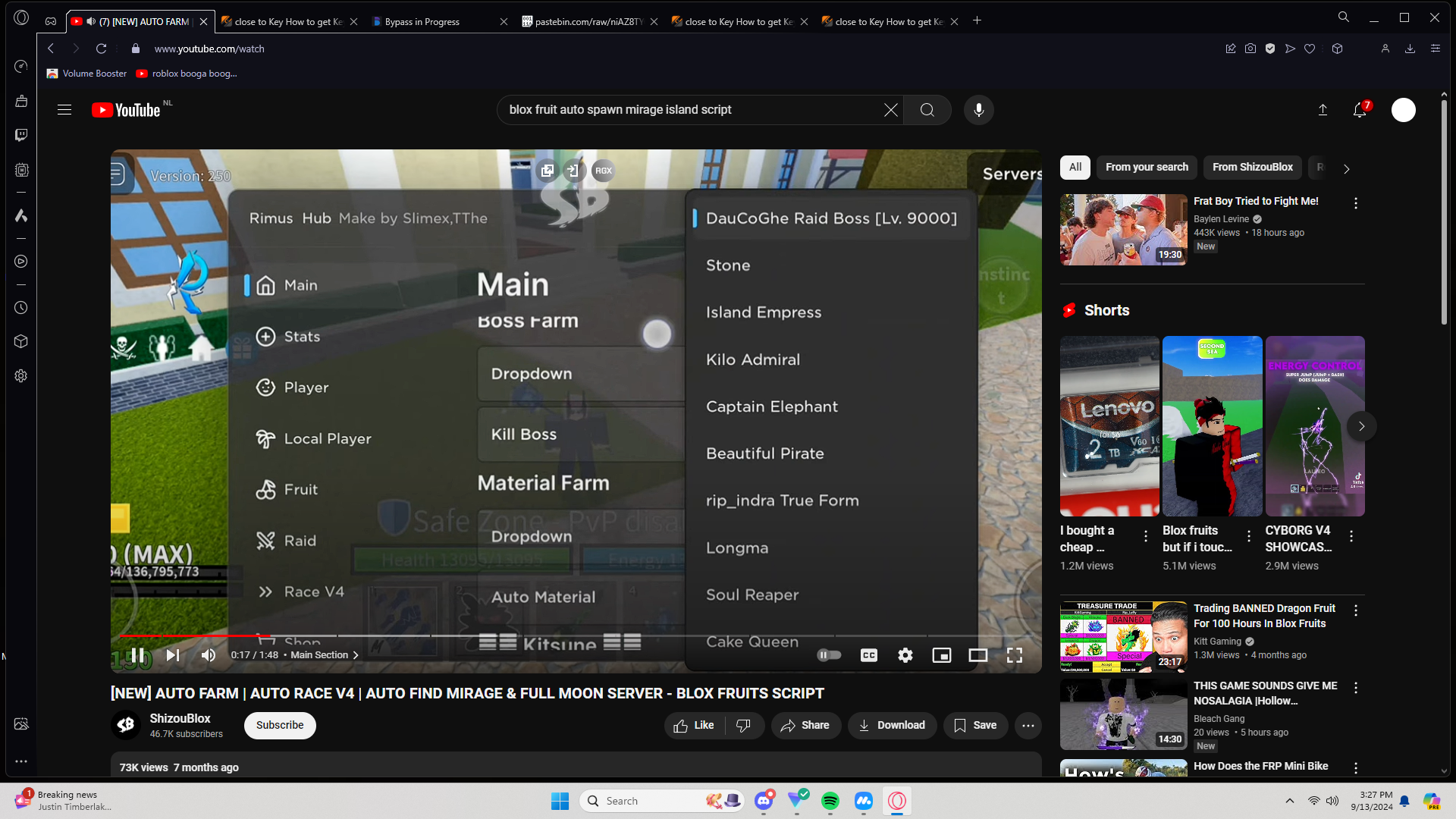Mute the video volume
The height and width of the screenshot is (819, 1456).
tap(209, 655)
